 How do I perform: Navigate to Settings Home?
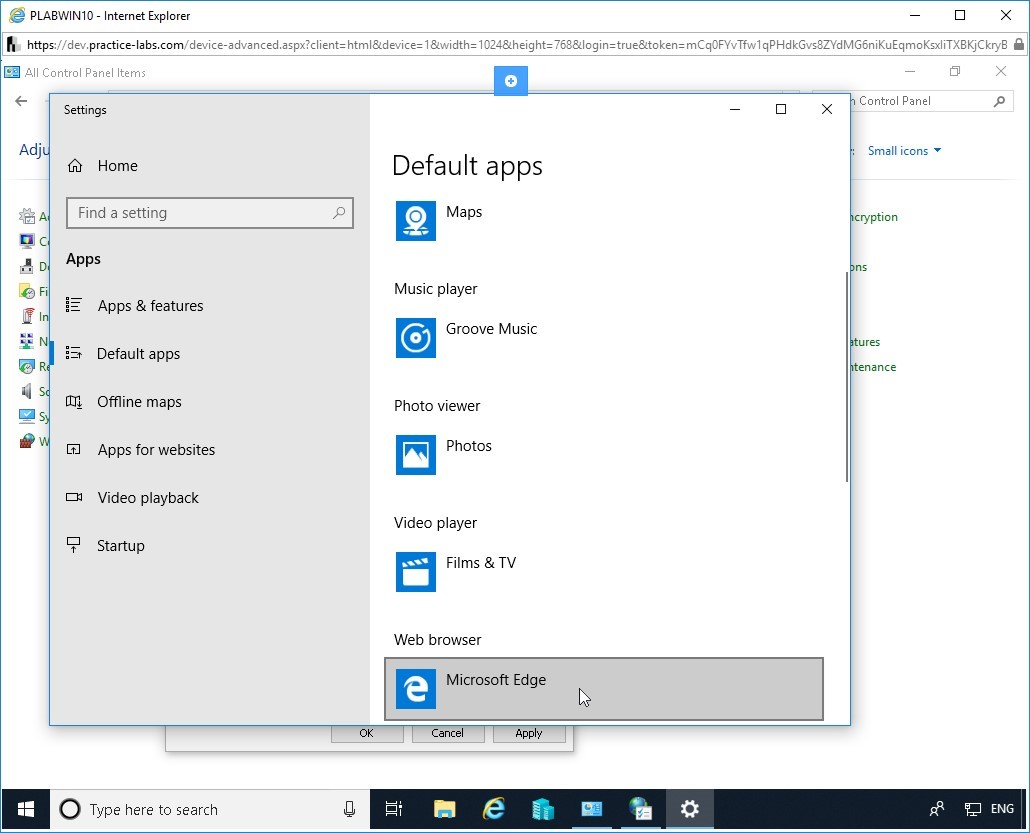(x=118, y=166)
